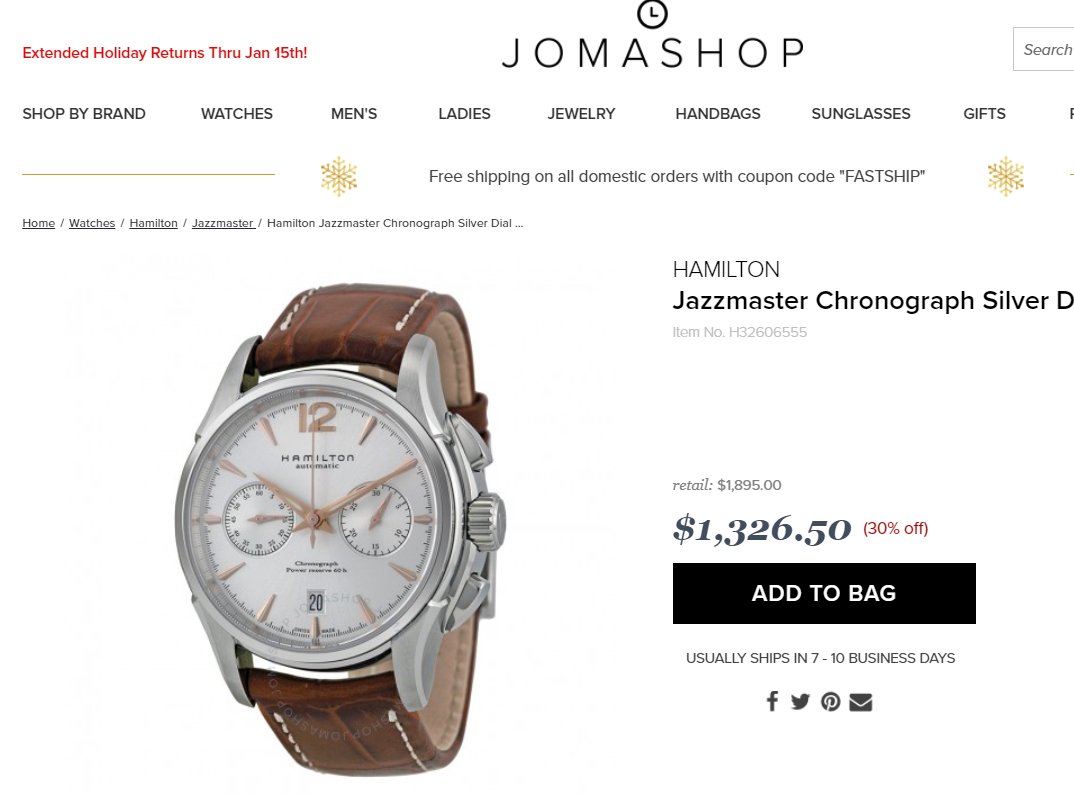
Task: Open the Gifts menu
Action: click(x=984, y=114)
